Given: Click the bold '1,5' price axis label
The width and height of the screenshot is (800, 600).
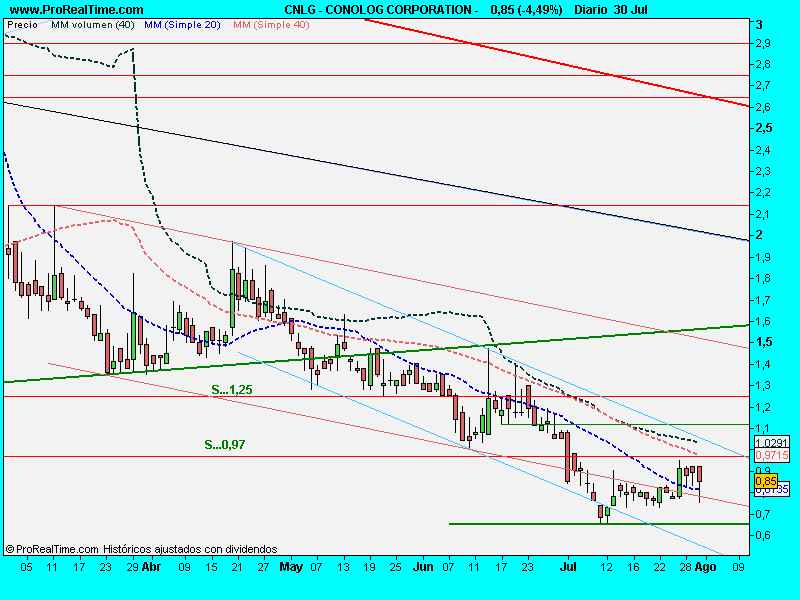Looking at the screenshot, I should 764,342.
